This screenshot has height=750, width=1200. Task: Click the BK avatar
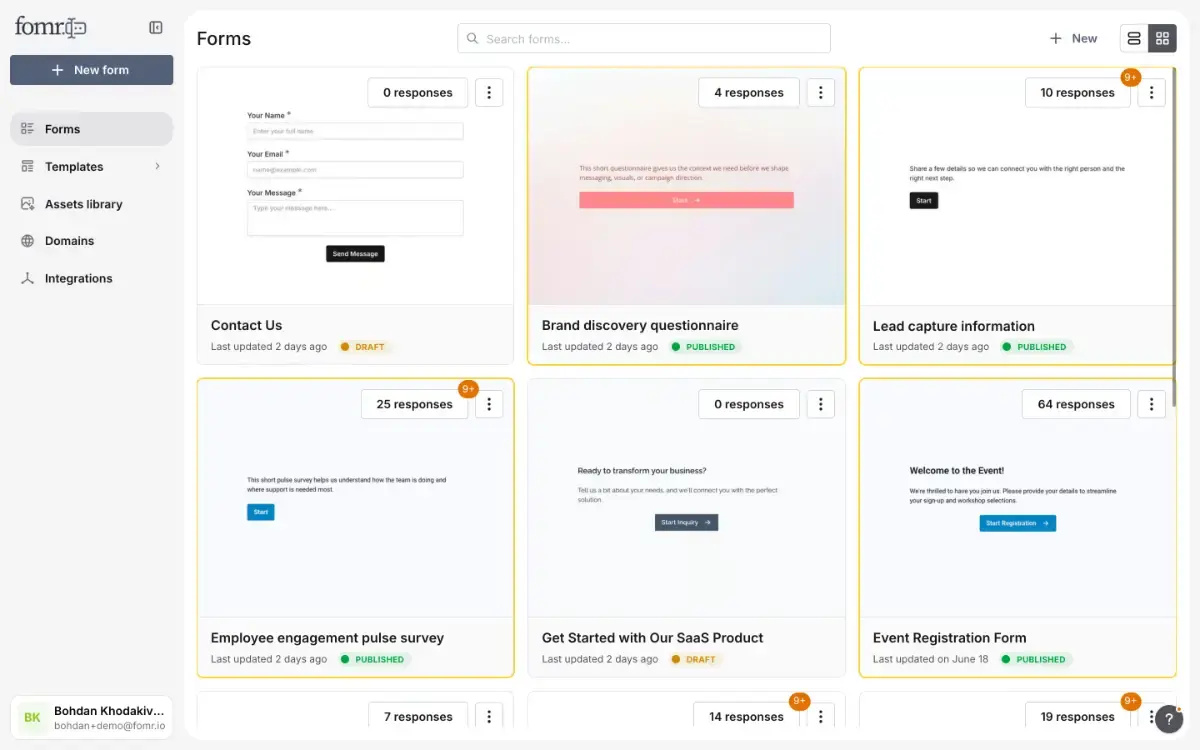click(x=32, y=718)
